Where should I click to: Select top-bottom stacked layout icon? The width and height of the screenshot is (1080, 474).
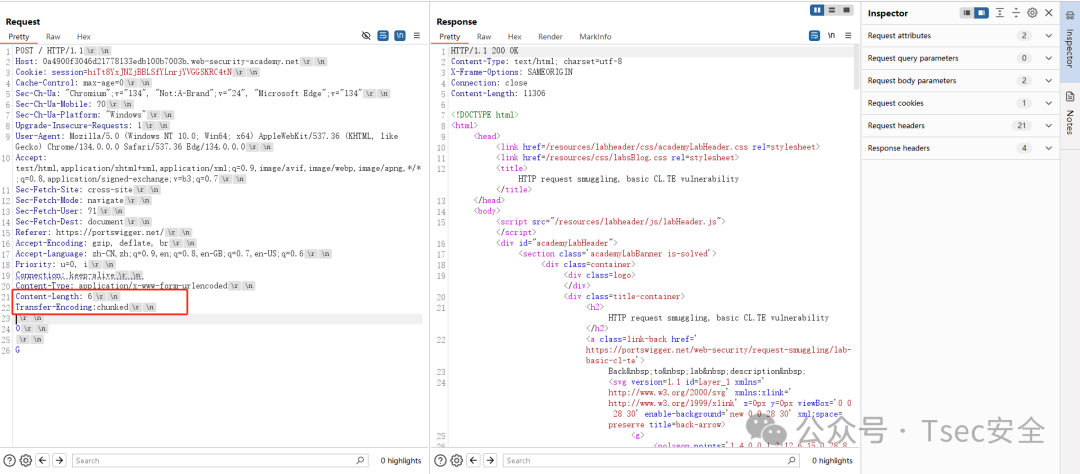(832, 10)
